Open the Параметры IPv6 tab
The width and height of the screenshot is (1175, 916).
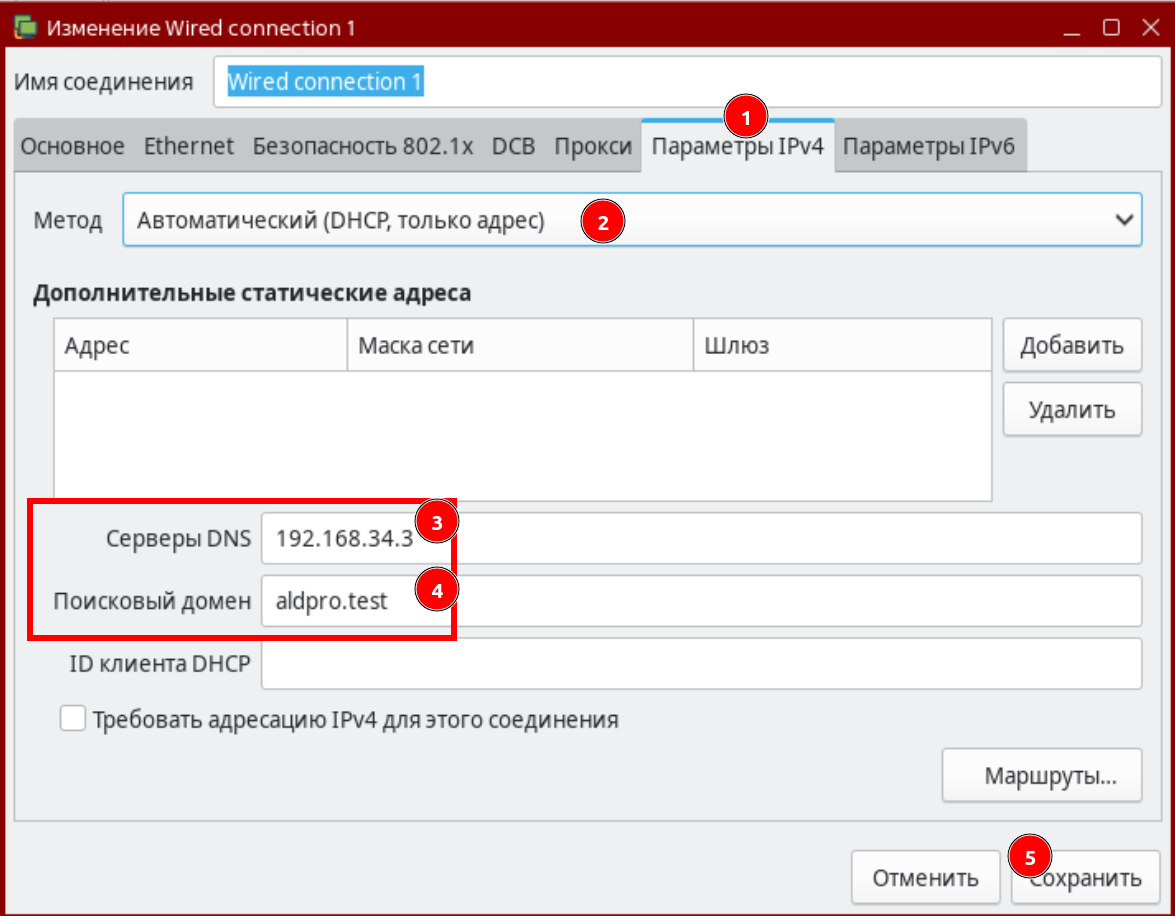click(929, 147)
